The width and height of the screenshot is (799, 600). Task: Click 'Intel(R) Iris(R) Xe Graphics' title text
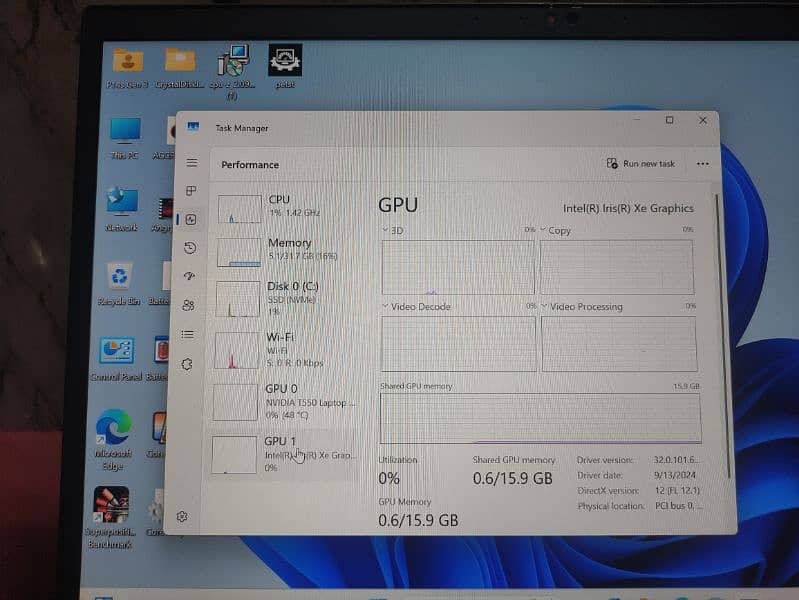(628, 208)
